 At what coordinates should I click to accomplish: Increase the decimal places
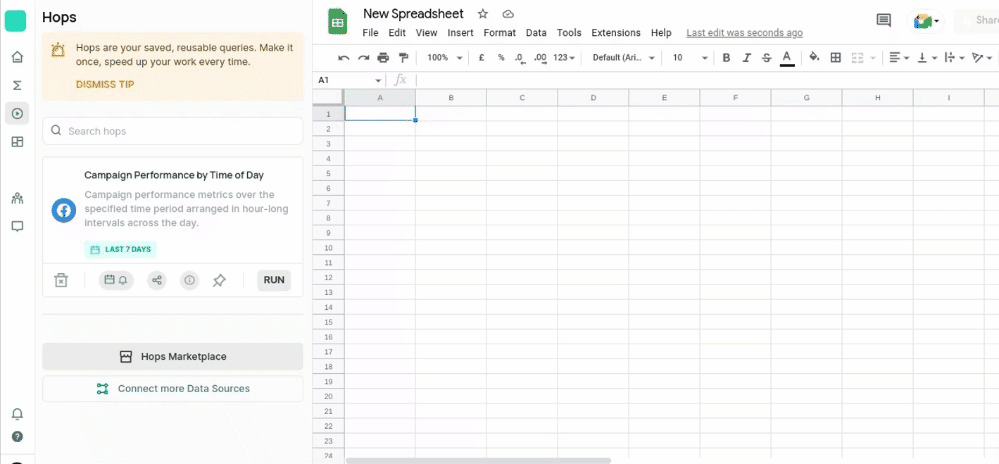(x=540, y=58)
